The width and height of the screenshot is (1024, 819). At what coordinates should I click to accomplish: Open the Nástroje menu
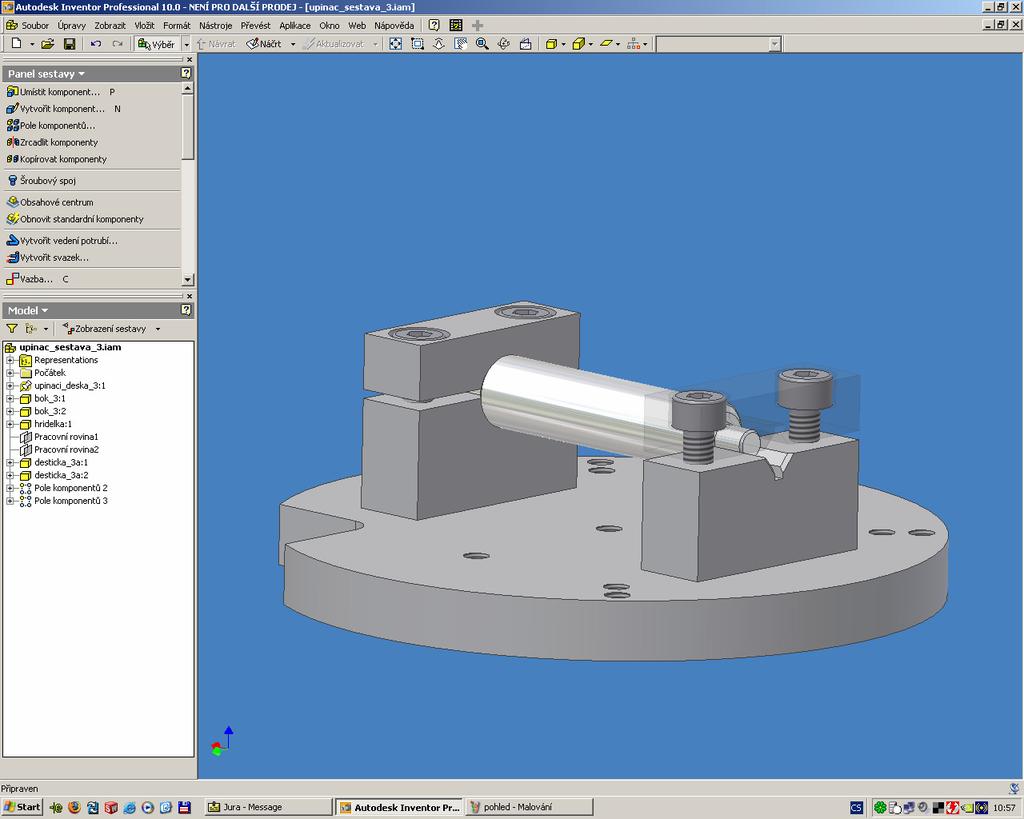(216, 25)
